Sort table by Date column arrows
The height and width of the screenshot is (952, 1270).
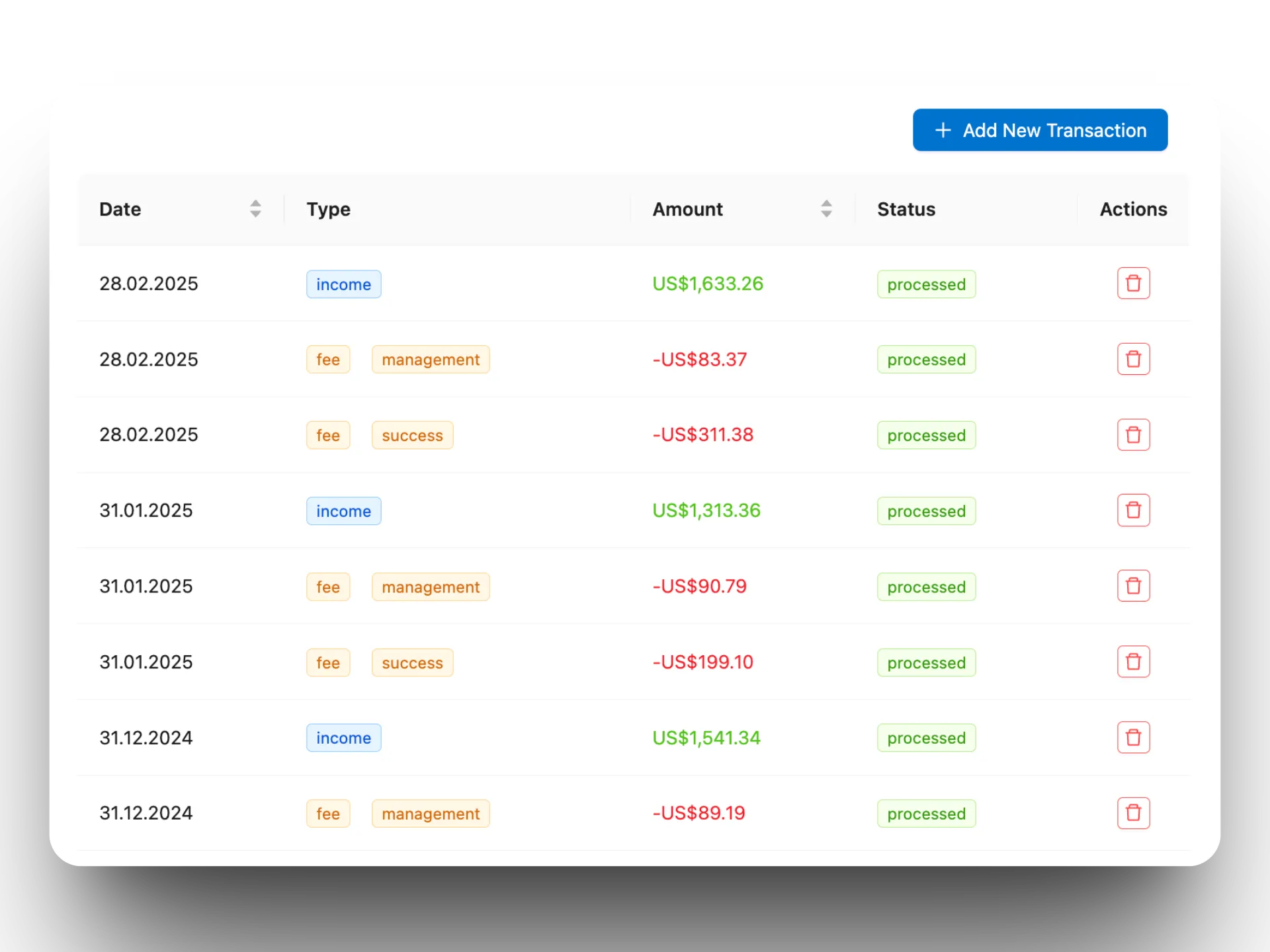(255, 209)
